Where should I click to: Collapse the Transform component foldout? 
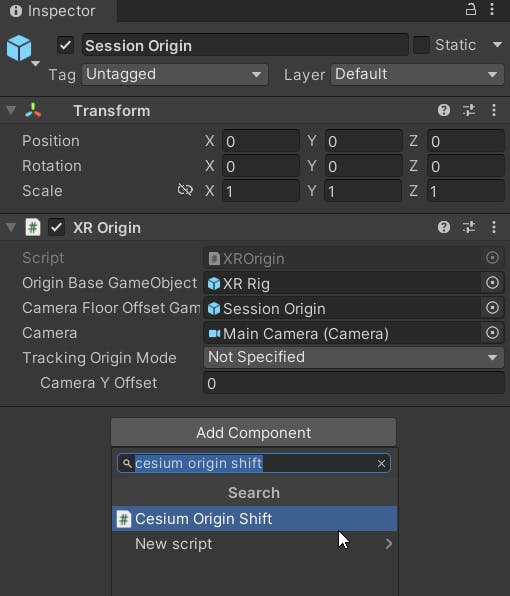(x=11, y=111)
